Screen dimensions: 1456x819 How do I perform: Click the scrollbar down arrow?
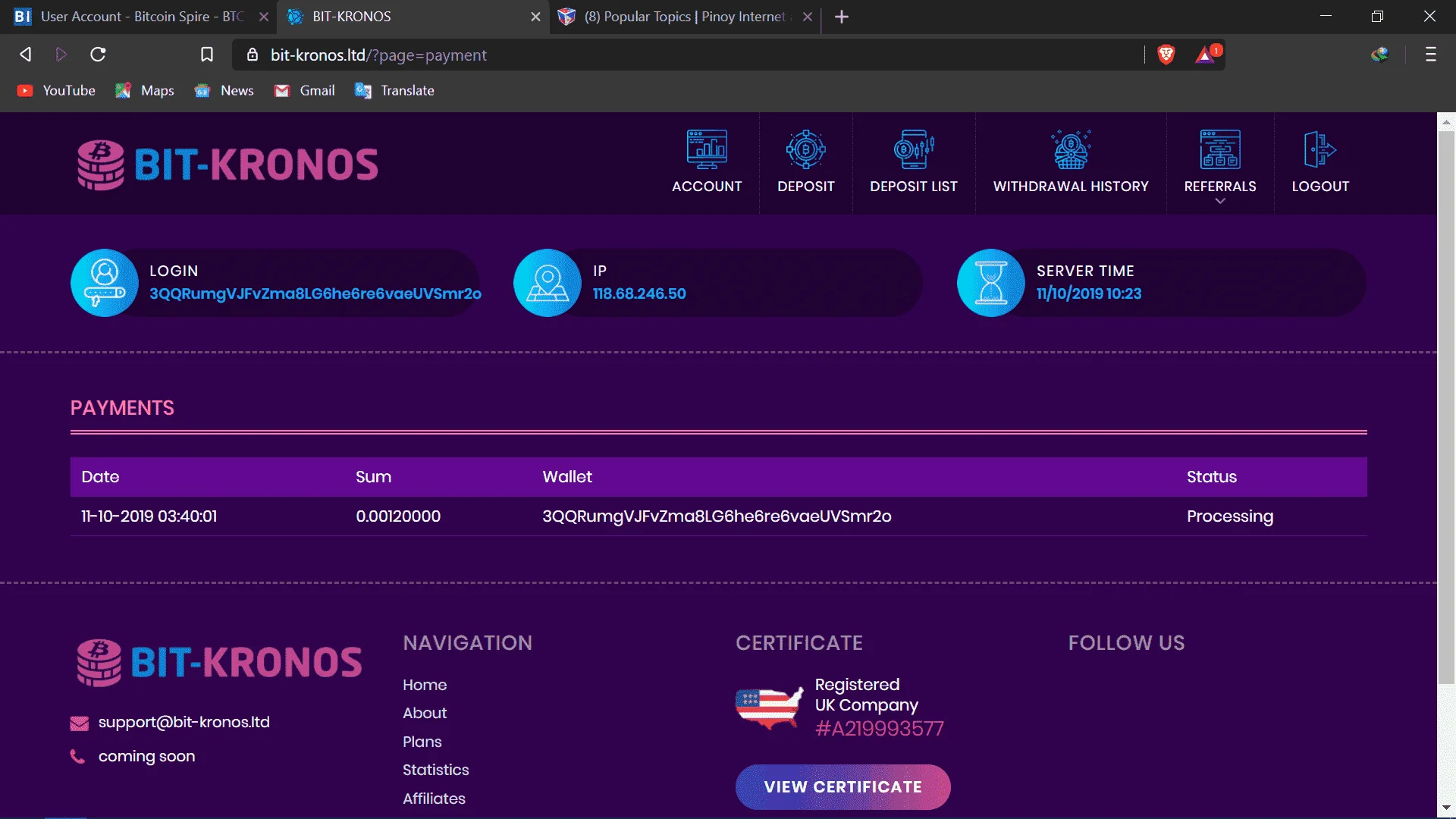pyautogui.click(x=1446, y=808)
